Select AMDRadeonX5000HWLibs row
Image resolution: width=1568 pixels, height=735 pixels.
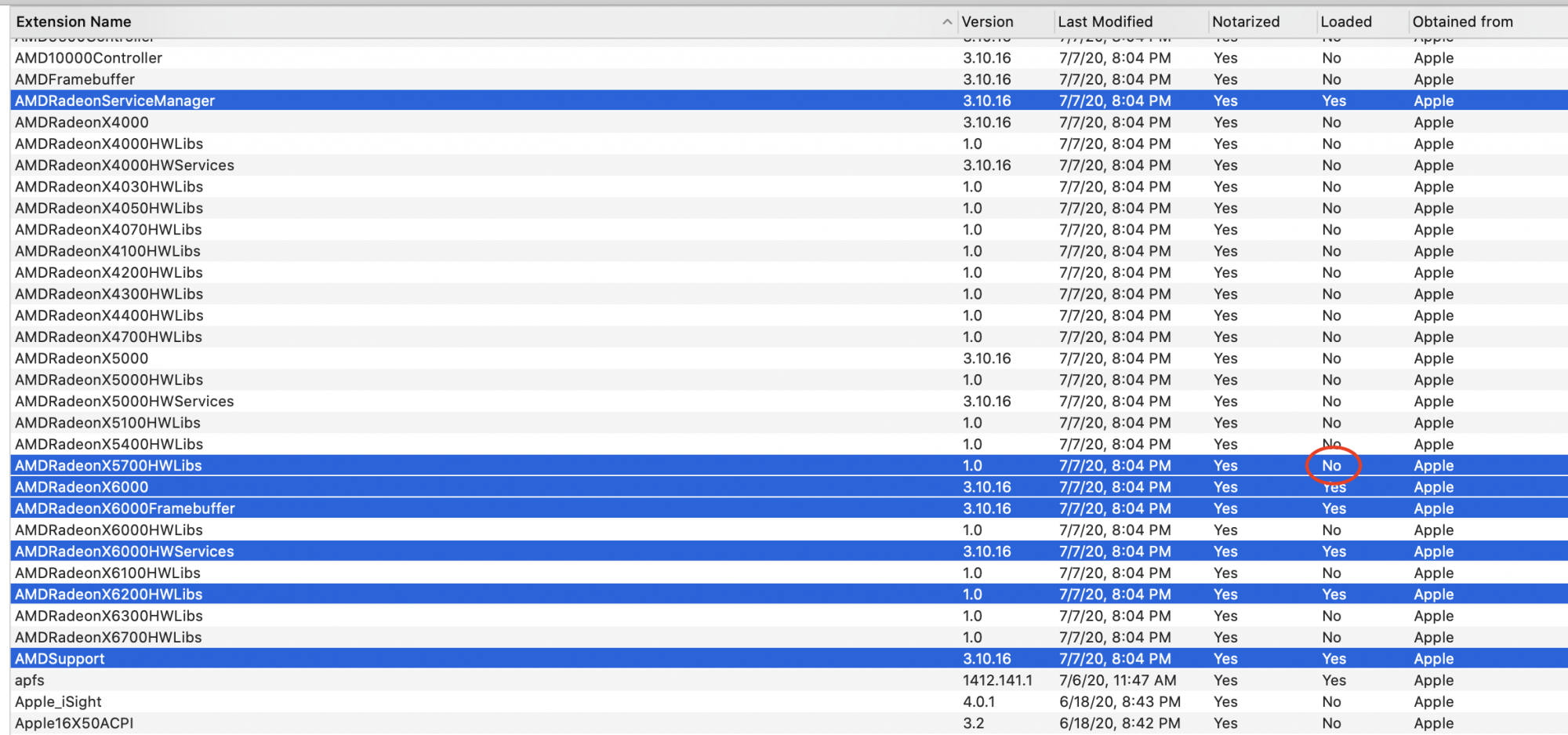pyautogui.click(x=789, y=380)
